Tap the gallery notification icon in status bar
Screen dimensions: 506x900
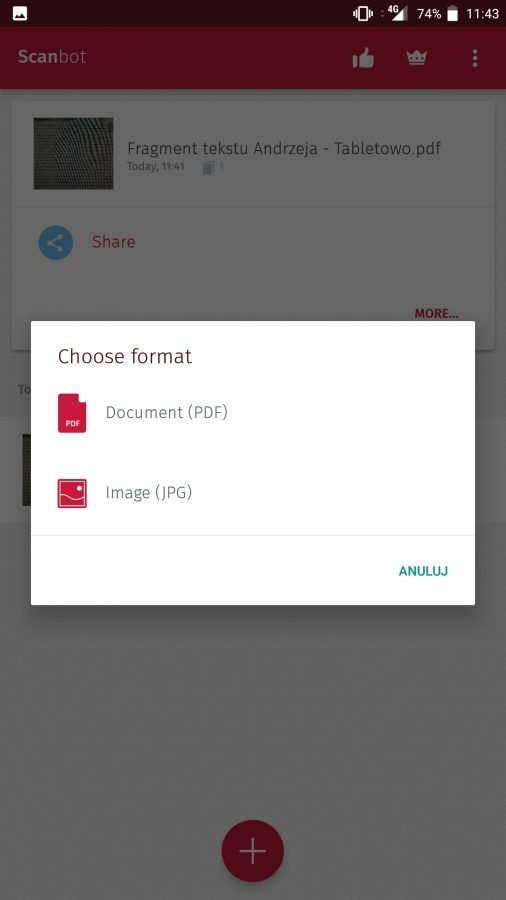[x=20, y=13]
